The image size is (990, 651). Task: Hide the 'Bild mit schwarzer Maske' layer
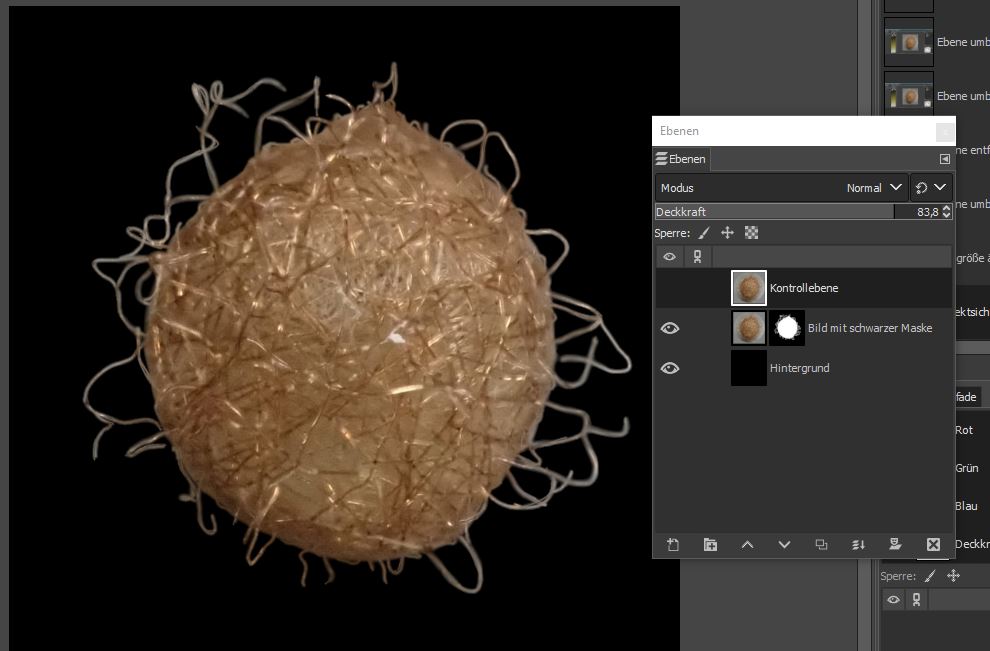(670, 328)
